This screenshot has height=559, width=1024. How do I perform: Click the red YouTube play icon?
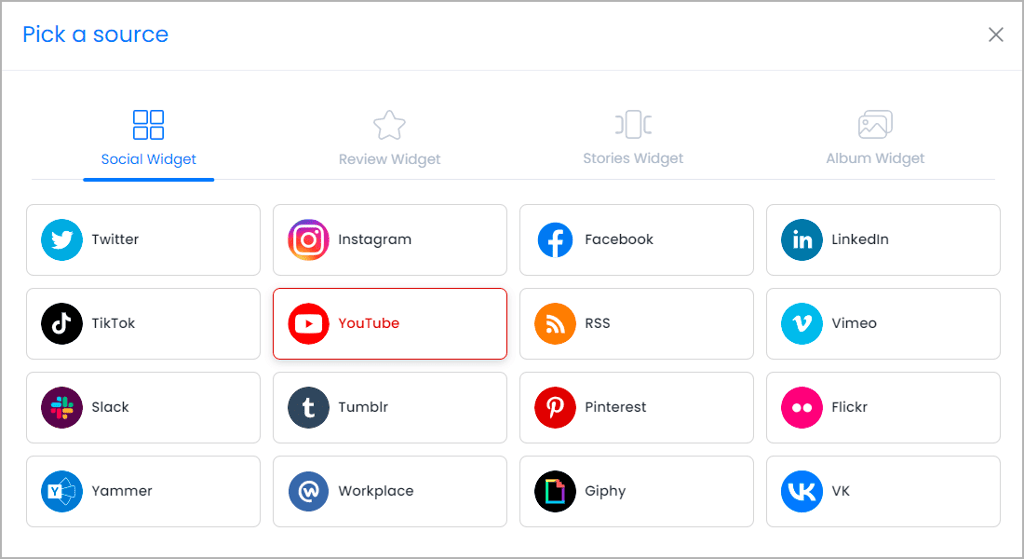(x=308, y=323)
